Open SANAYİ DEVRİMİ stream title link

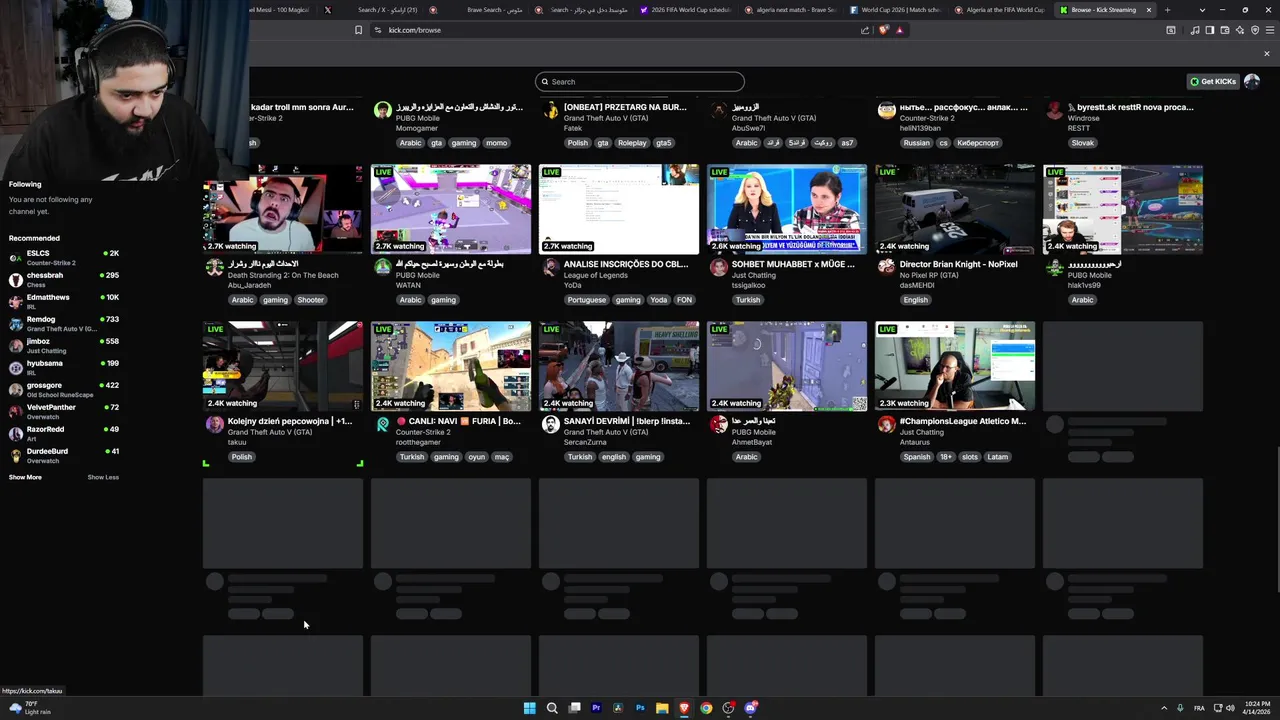(626, 421)
